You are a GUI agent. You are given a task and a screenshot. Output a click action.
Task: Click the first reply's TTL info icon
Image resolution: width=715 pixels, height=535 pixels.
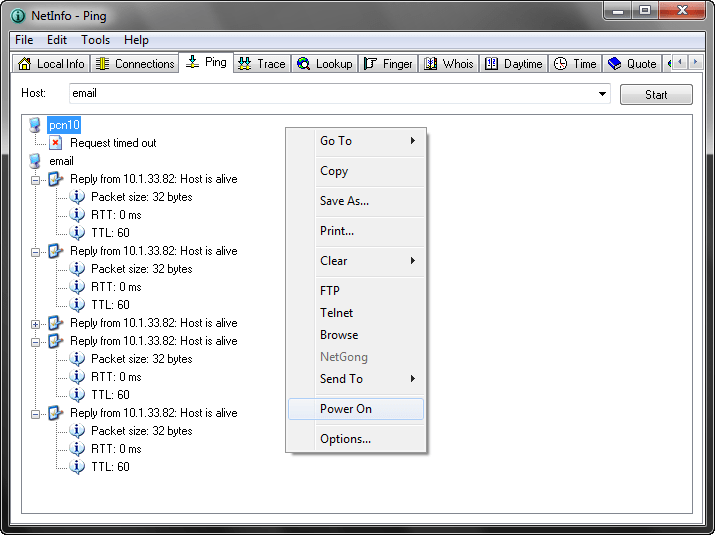[x=77, y=233]
